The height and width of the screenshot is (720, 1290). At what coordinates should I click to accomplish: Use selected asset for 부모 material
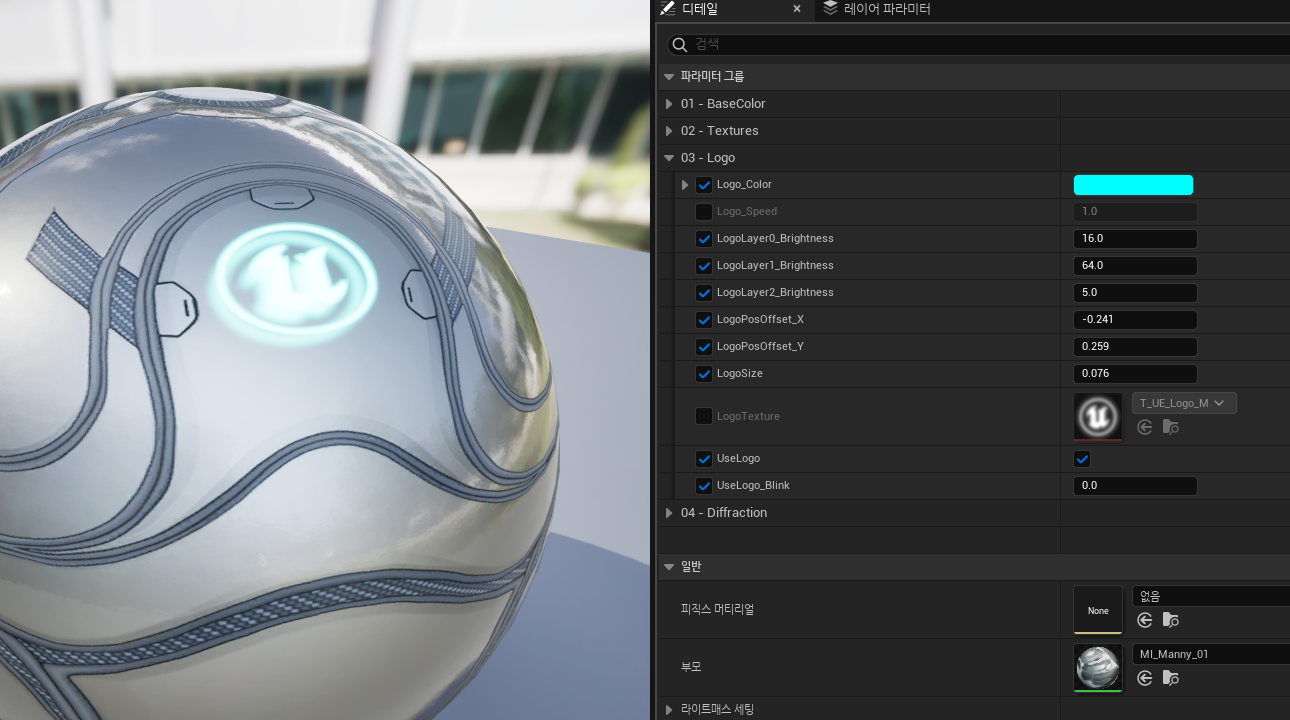point(1145,678)
